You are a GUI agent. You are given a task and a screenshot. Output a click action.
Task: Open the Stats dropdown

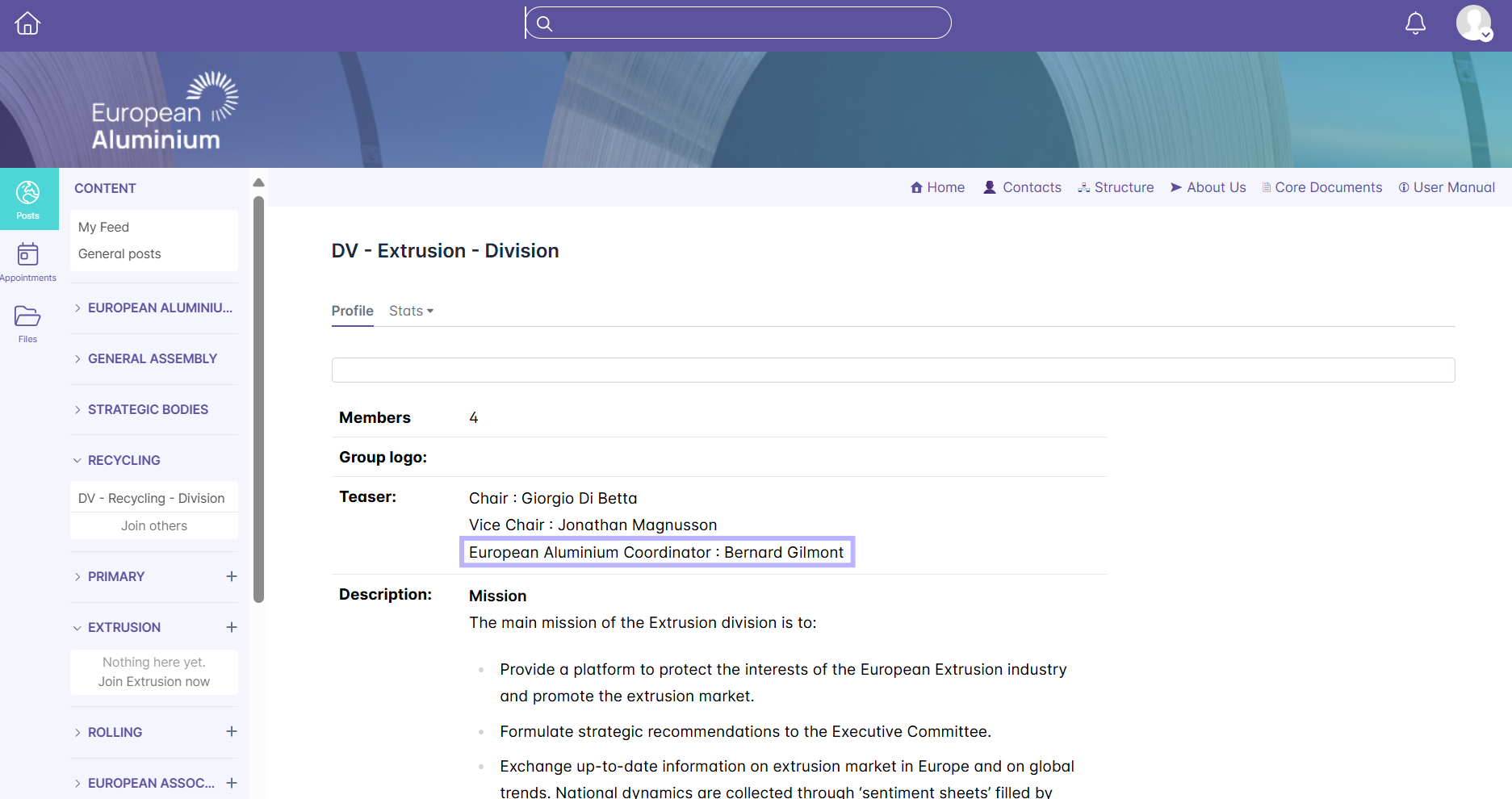[x=411, y=311]
